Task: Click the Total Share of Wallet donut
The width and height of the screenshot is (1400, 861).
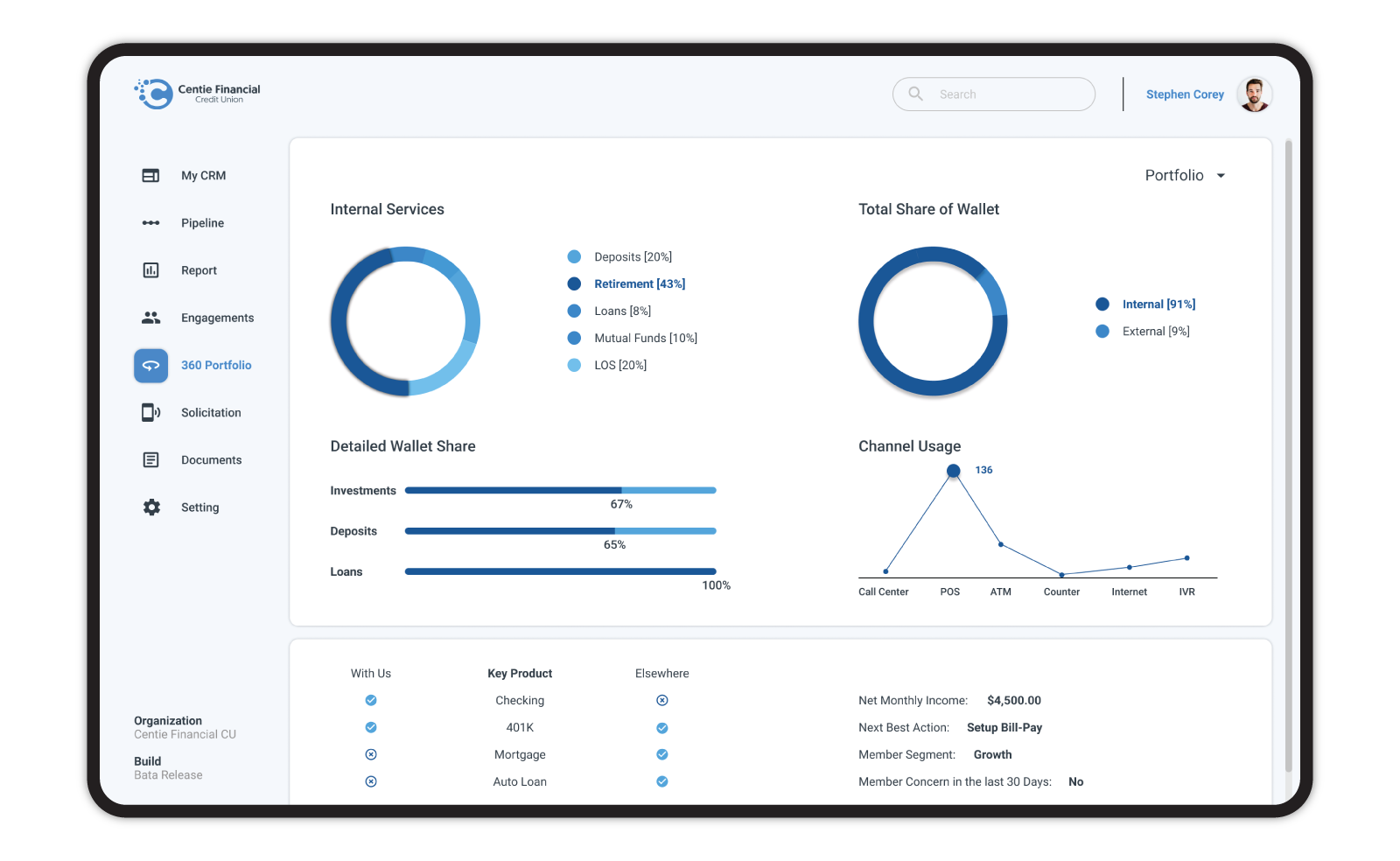Action: (x=933, y=321)
